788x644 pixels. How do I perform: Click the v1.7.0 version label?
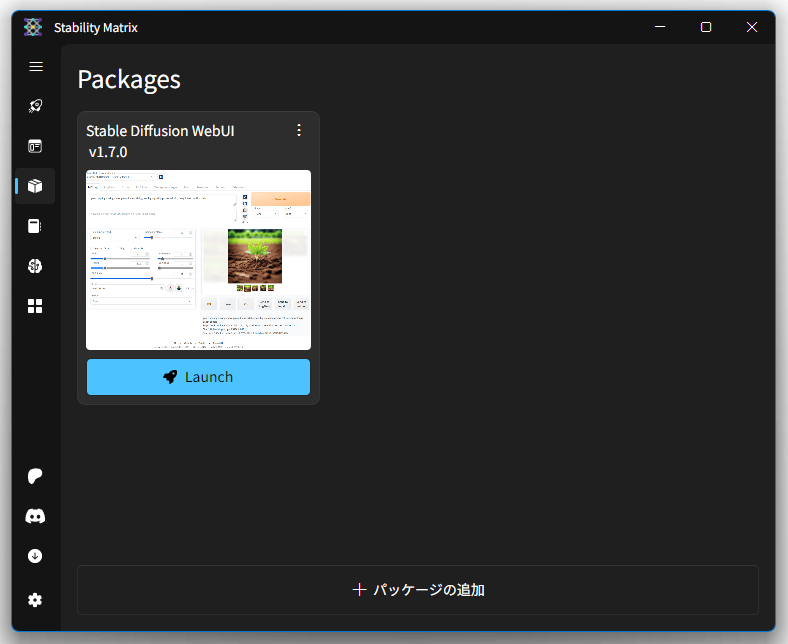pyautogui.click(x=108, y=152)
